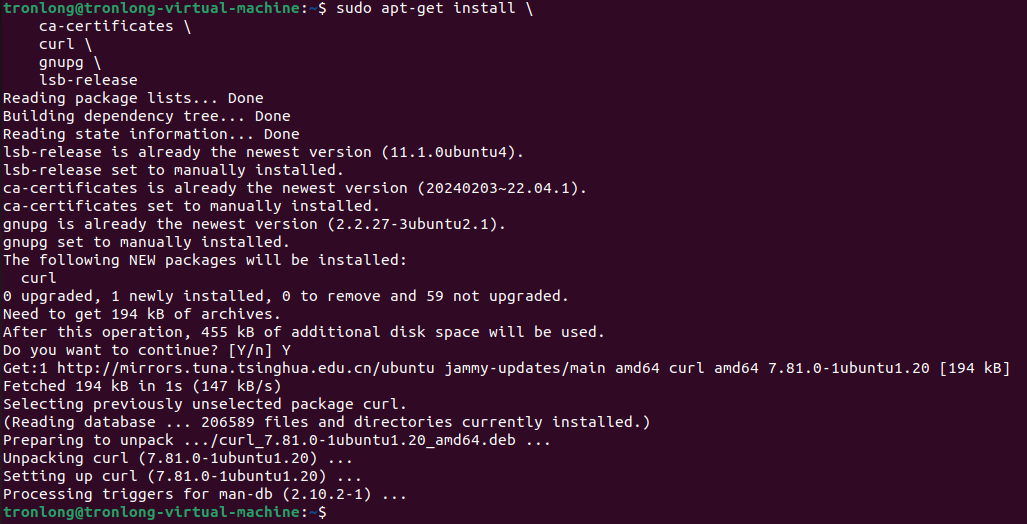The height and width of the screenshot is (524, 1027).
Task: Click 'Reading state information... Done' line
Action: point(151,134)
